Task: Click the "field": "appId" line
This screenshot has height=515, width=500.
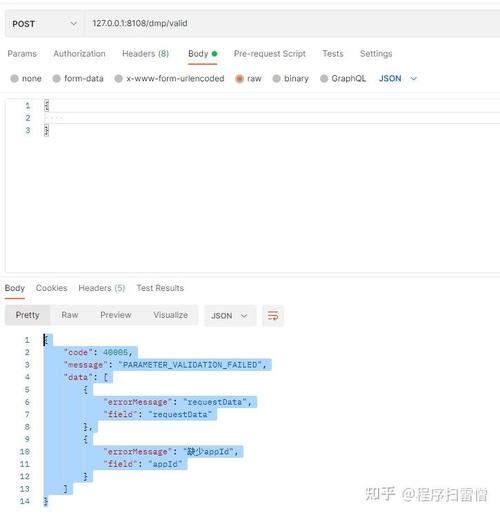Action: pos(143,464)
